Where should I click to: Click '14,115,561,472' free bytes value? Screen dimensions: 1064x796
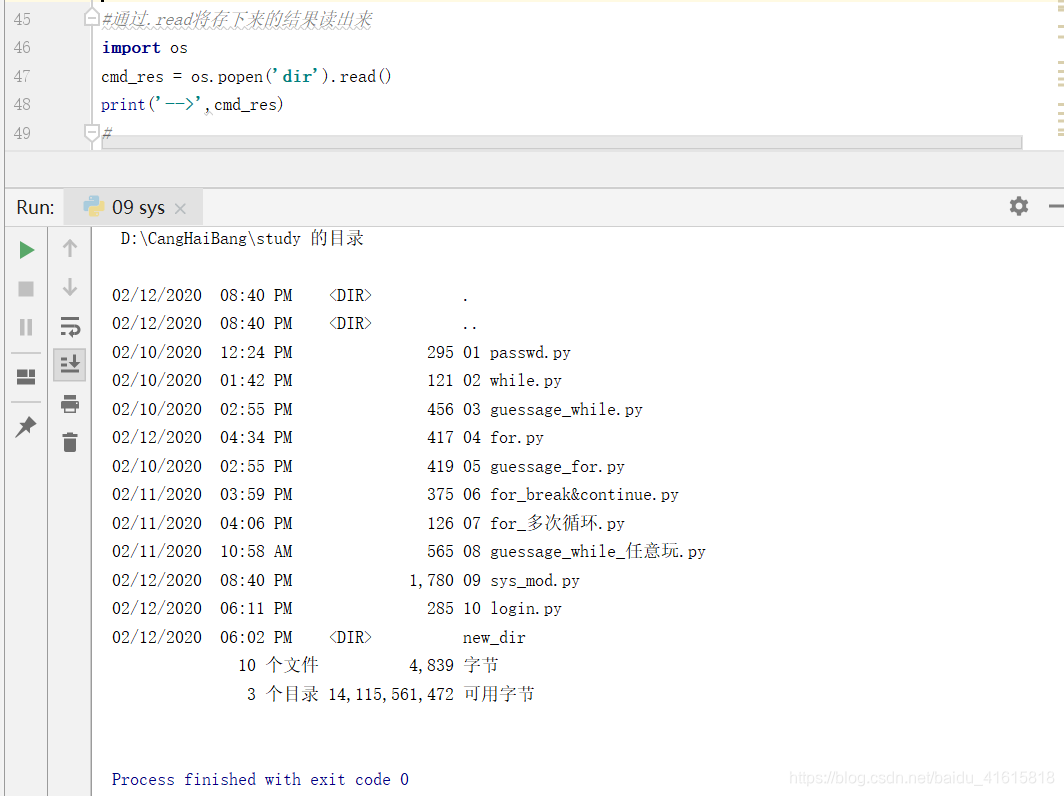[x=391, y=694]
